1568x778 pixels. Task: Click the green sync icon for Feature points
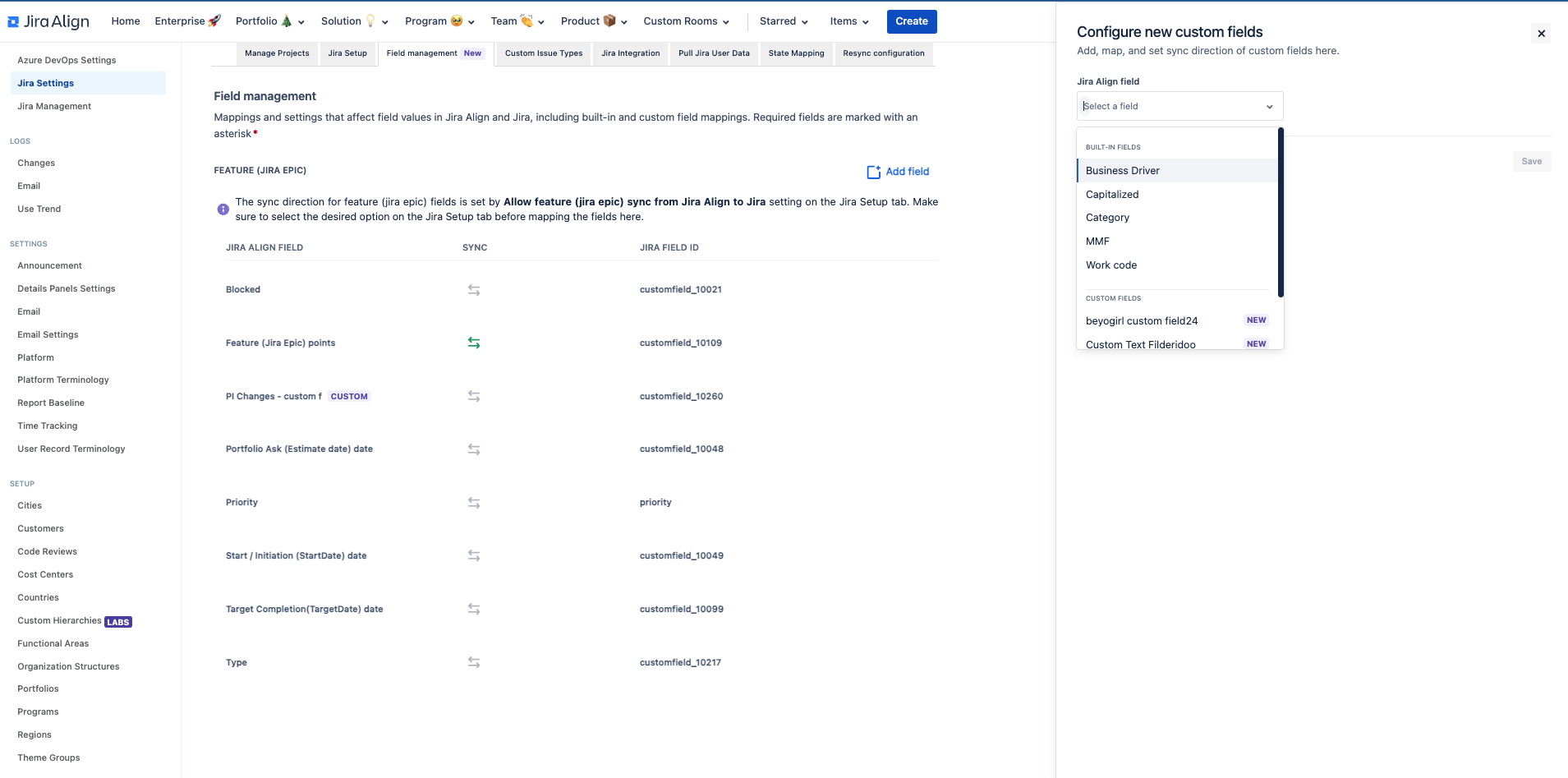click(x=474, y=343)
